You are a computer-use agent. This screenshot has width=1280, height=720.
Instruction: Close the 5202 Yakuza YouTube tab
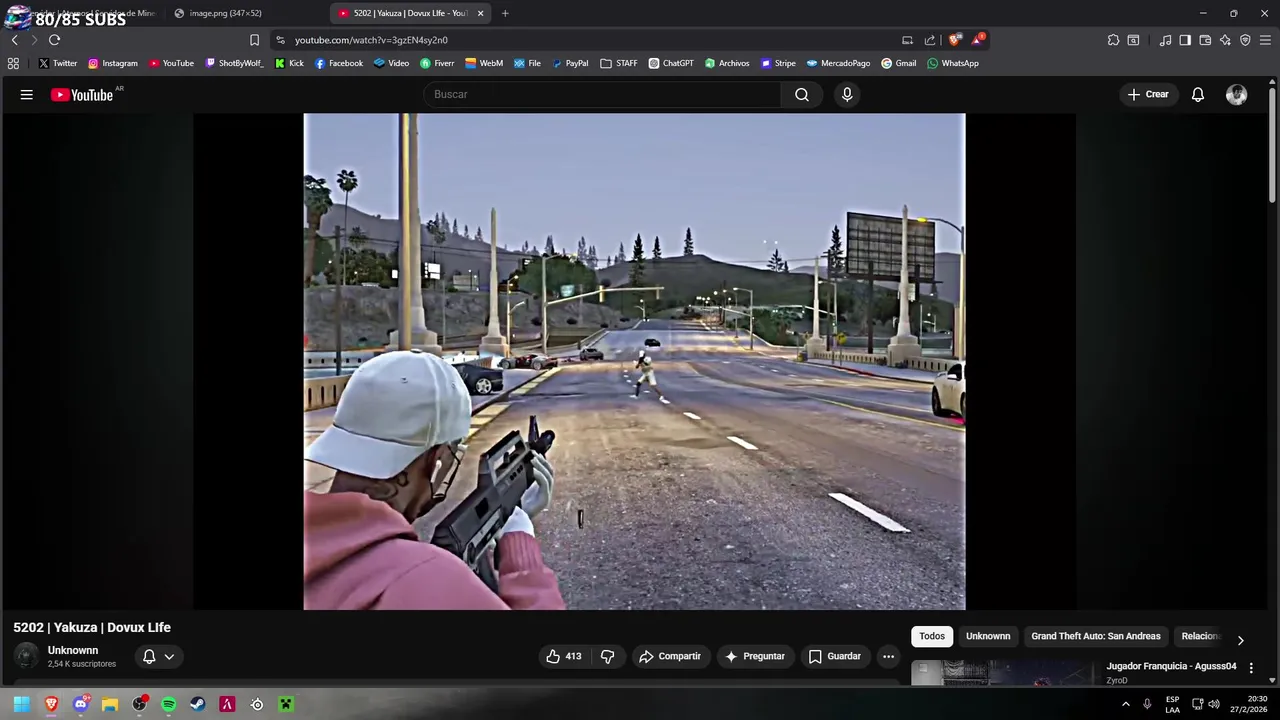(x=480, y=13)
